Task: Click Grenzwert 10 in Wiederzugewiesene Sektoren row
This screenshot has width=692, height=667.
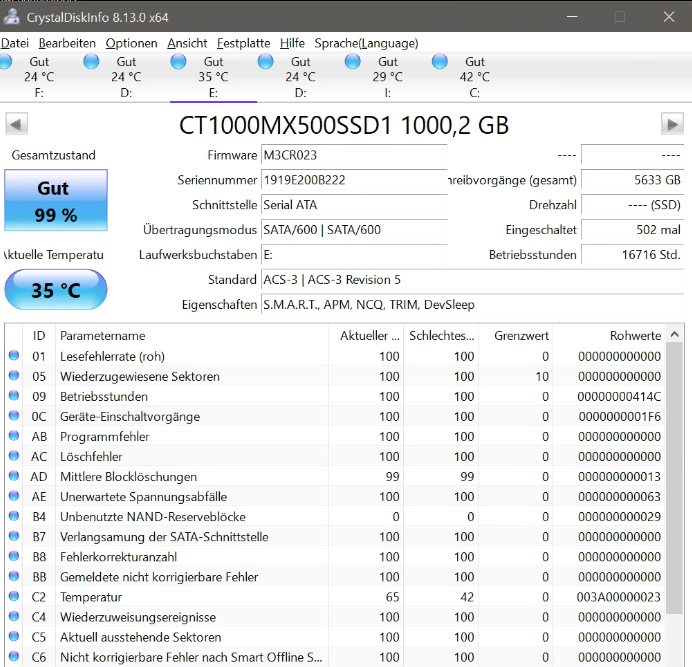Action: [542, 377]
